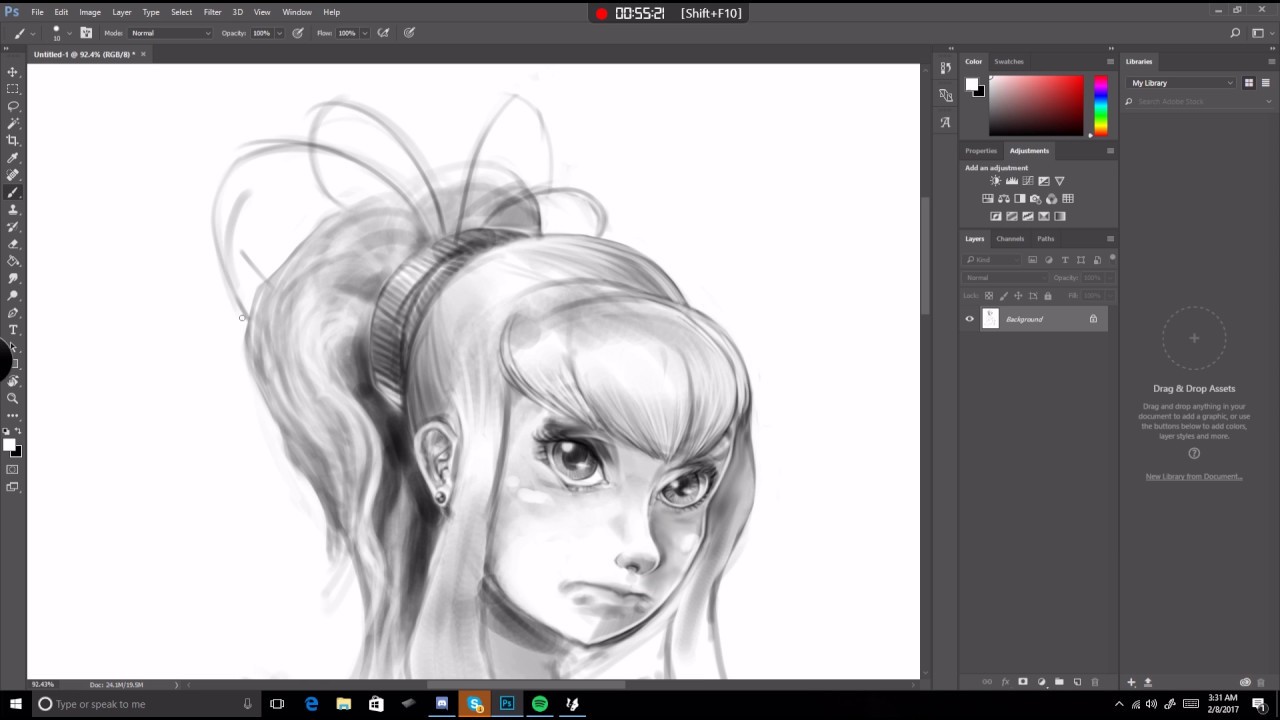The width and height of the screenshot is (1280, 720).
Task: Open the Color panel menu
Action: coord(1110,62)
